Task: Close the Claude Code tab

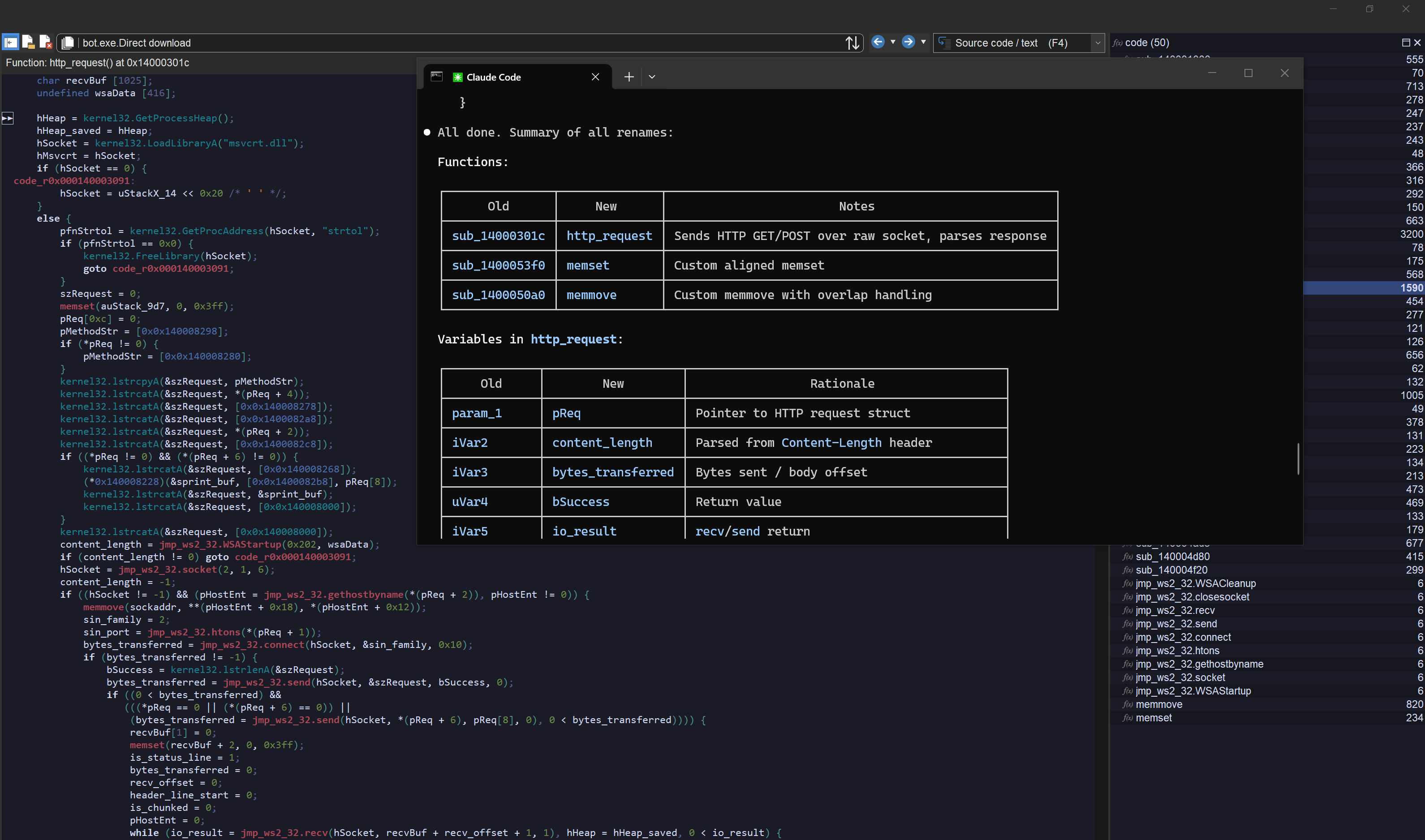Action: coord(595,77)
